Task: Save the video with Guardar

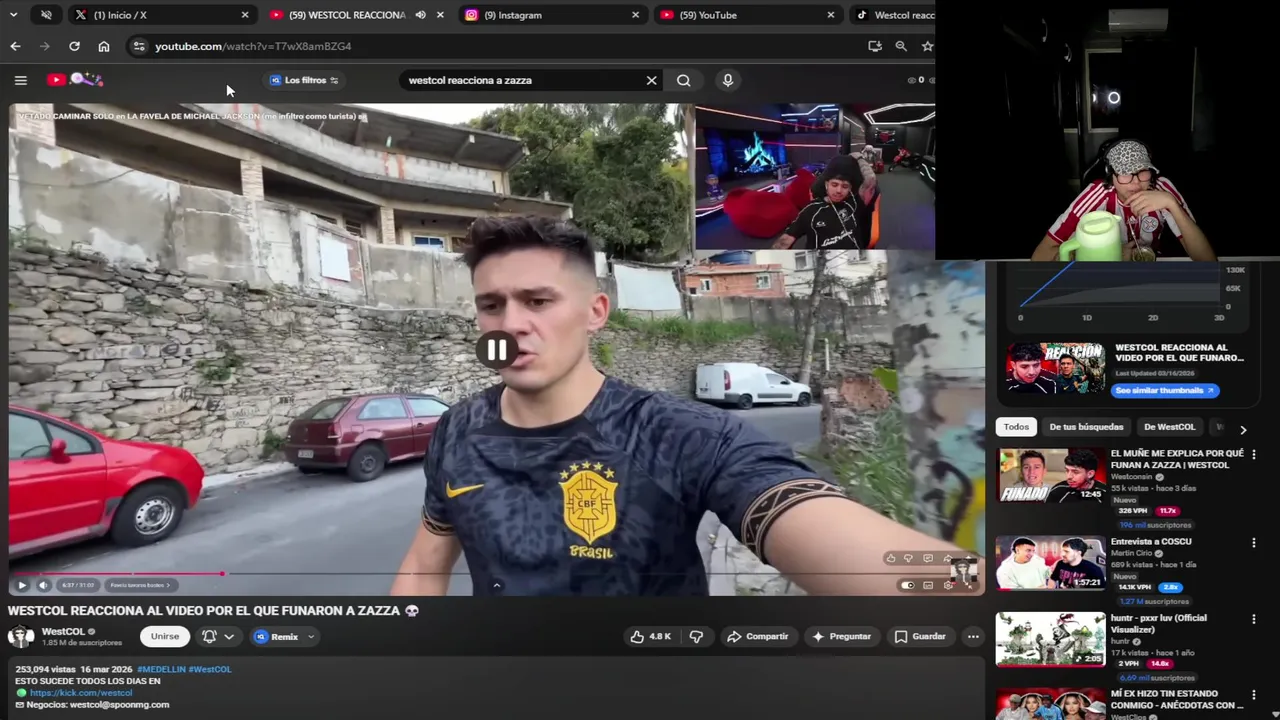Action: tap(920, 636)
